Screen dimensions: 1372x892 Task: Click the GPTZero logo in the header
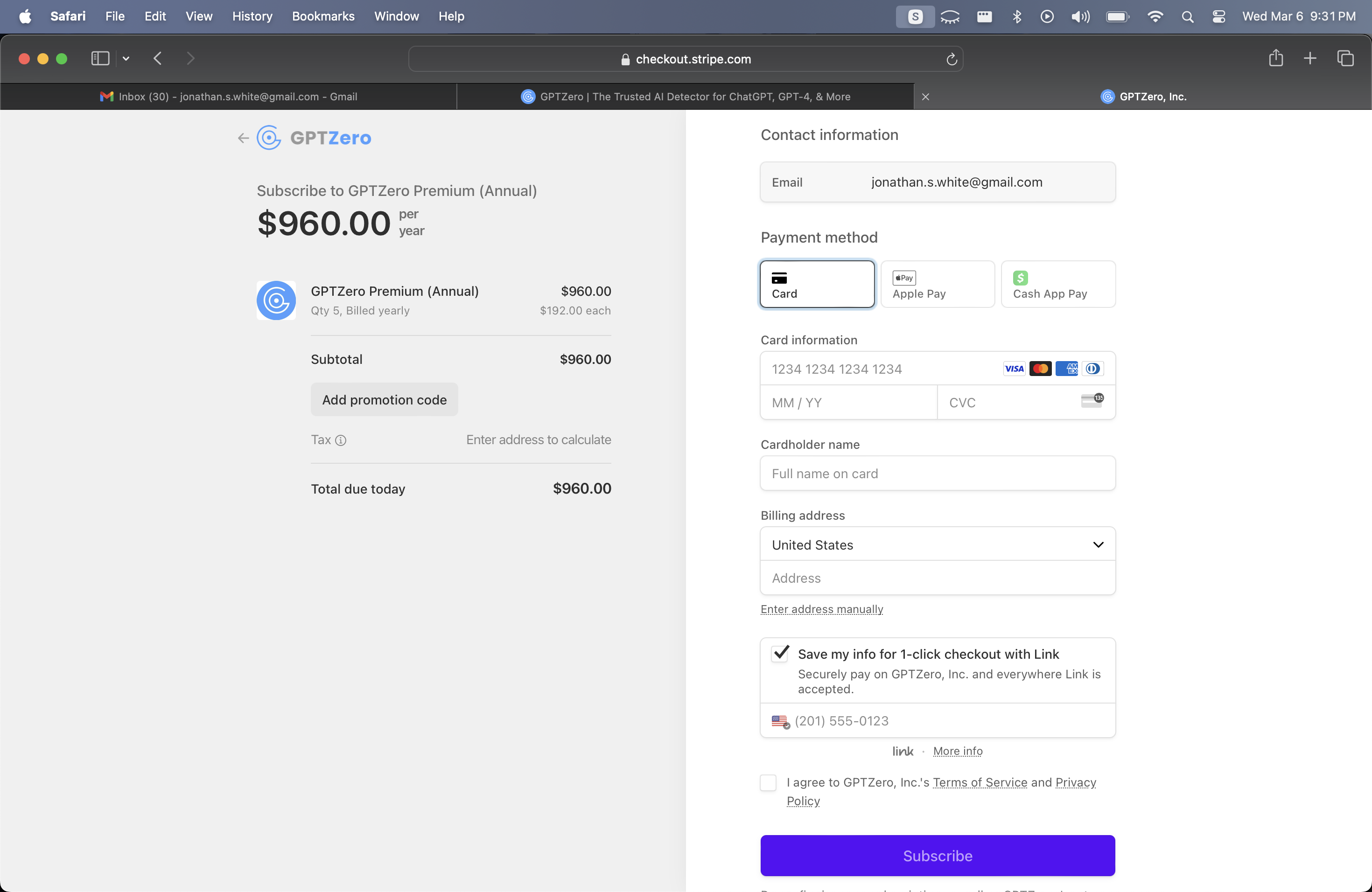(x=314, y=138)
